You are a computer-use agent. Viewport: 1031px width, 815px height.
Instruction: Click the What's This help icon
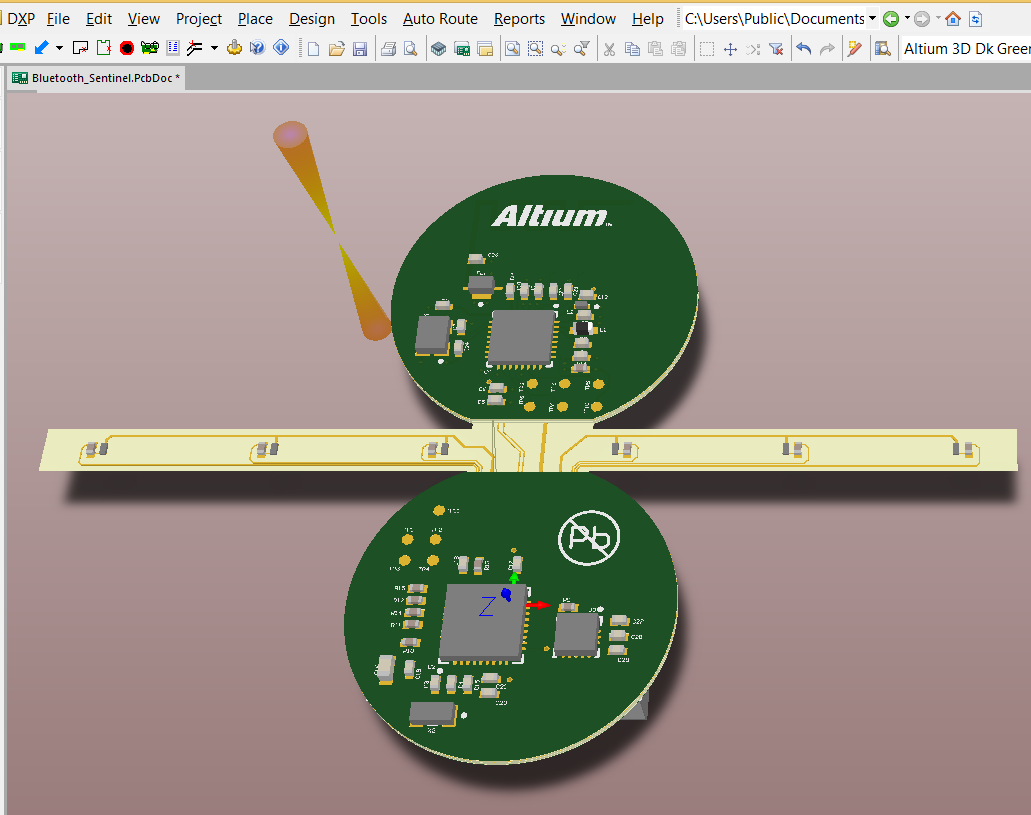257,47
